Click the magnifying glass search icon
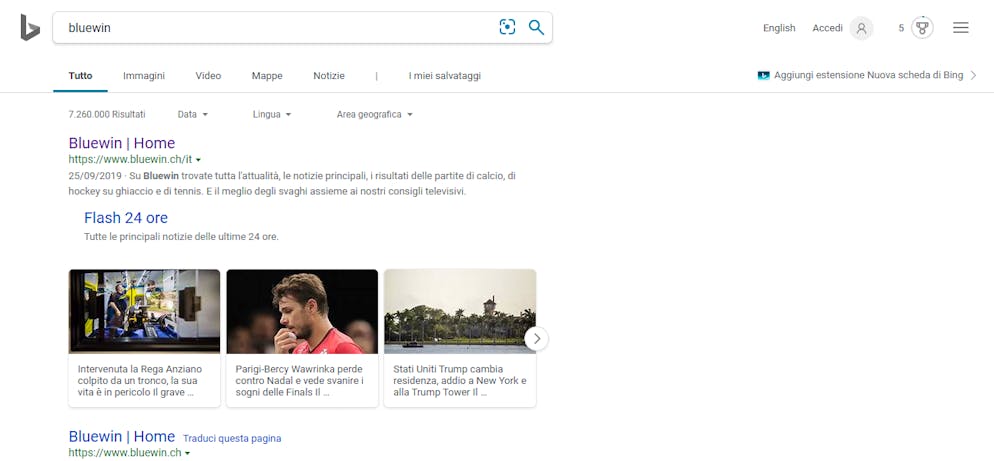This screenshot has width=994, height=461. click(x=536, y=27)
